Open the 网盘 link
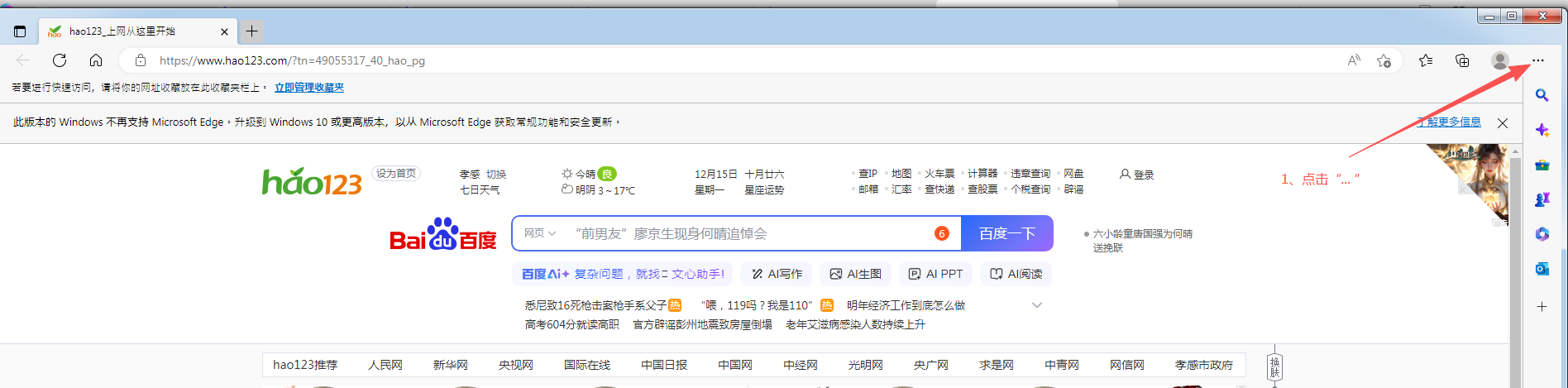 click(1073, 174)
